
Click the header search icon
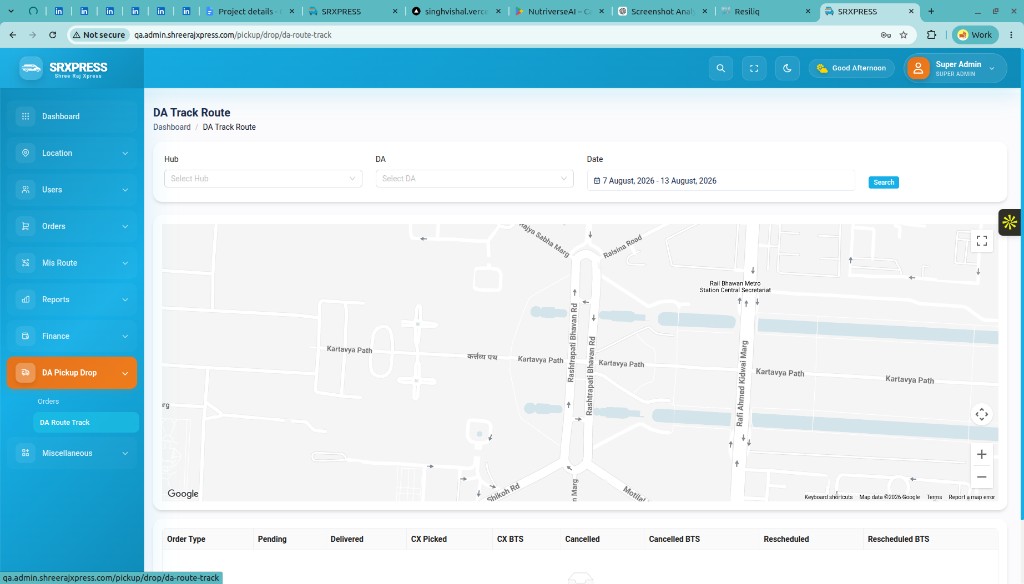pyautogui.click(x=720, y=68)
